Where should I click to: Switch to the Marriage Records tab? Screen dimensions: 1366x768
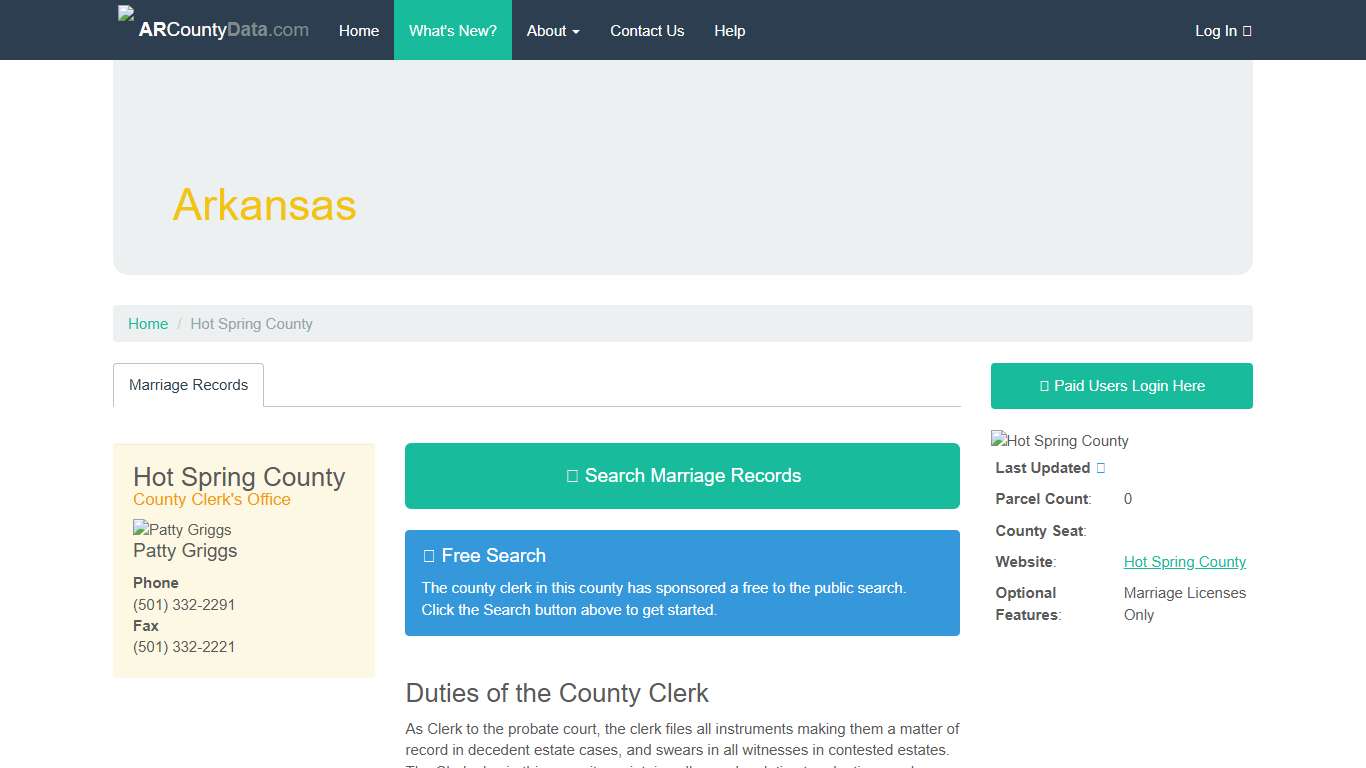pos(188,385)
